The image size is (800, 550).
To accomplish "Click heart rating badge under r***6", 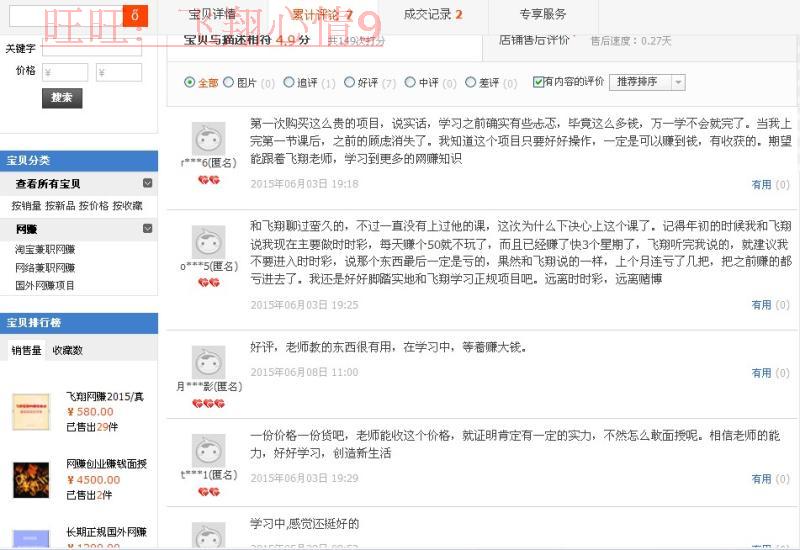I will (x=208, y=180).
